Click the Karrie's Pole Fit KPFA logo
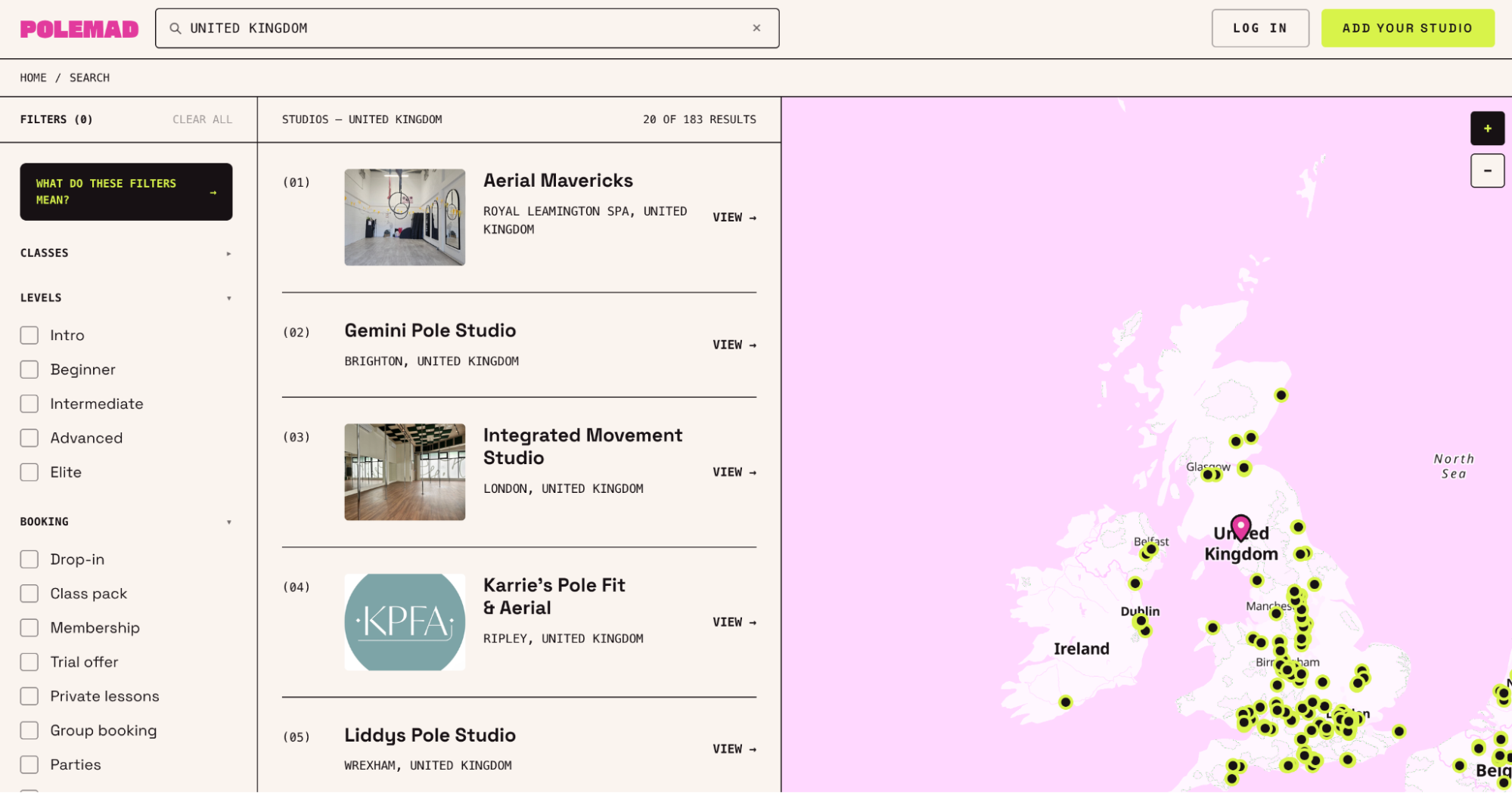1512x793 pixels. (405, 622)
